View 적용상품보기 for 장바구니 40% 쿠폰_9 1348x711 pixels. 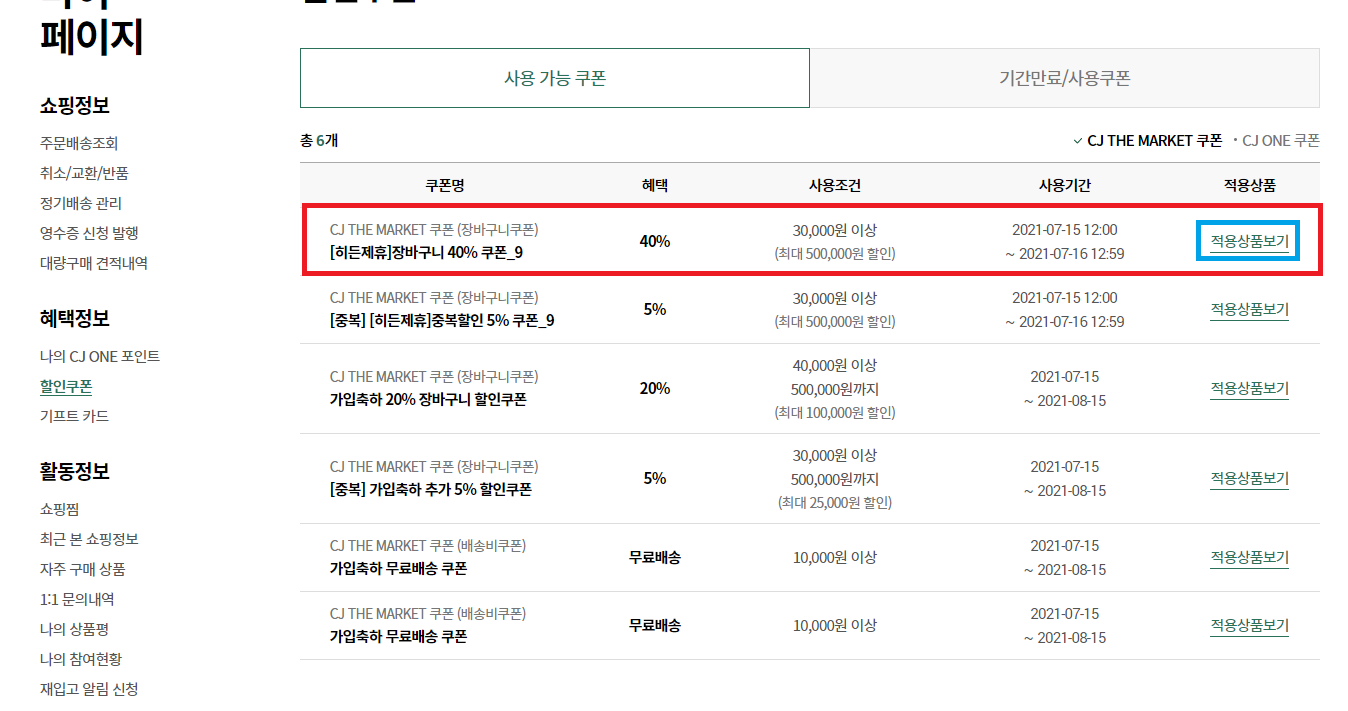[x=1249, y=241]
